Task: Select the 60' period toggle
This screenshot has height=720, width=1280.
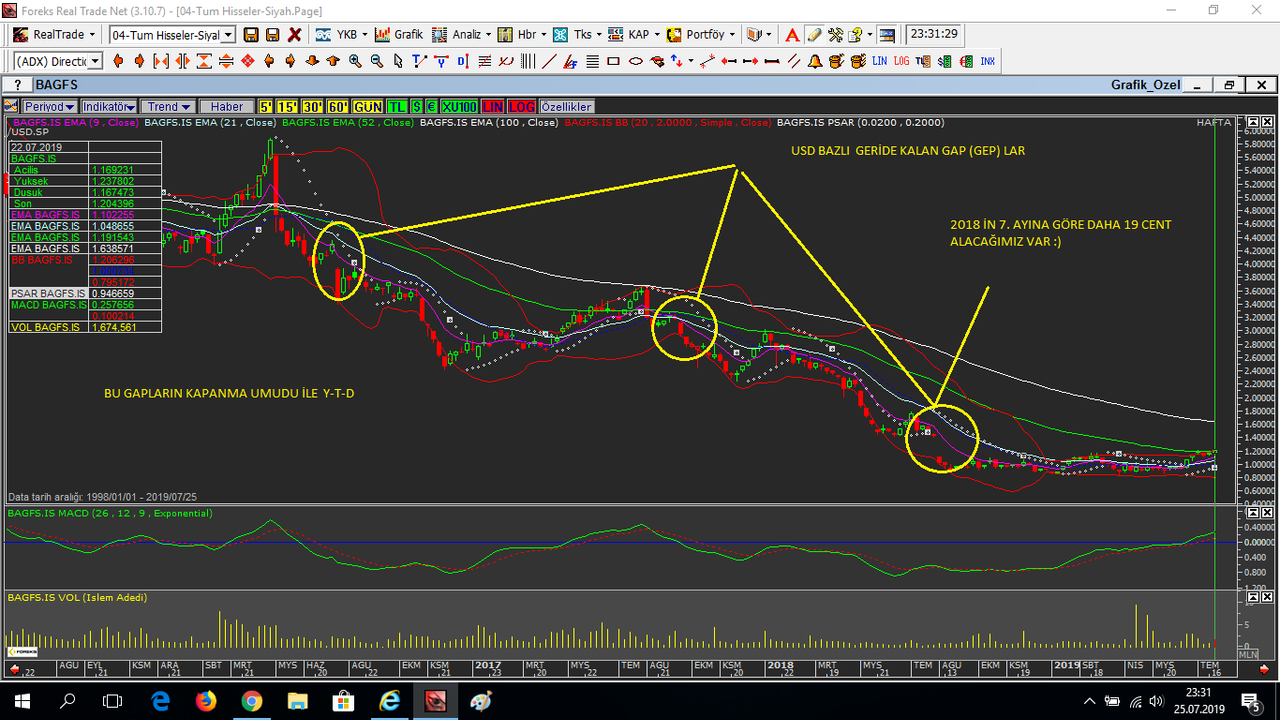Action: pyautogui.click(x=338, y=106)
